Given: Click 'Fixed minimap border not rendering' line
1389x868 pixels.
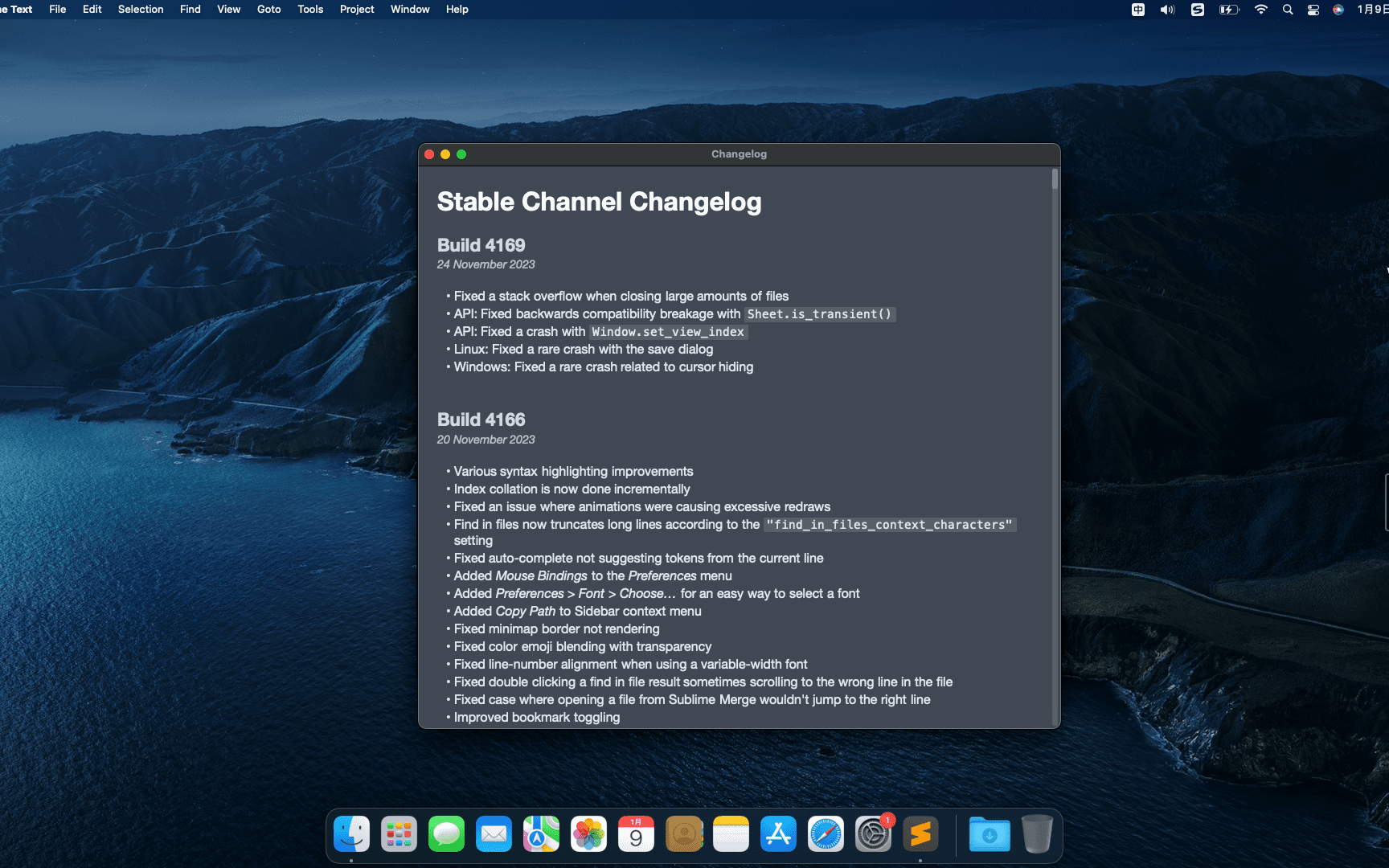Looking at the screenshot, I should [x=556, y=629].
